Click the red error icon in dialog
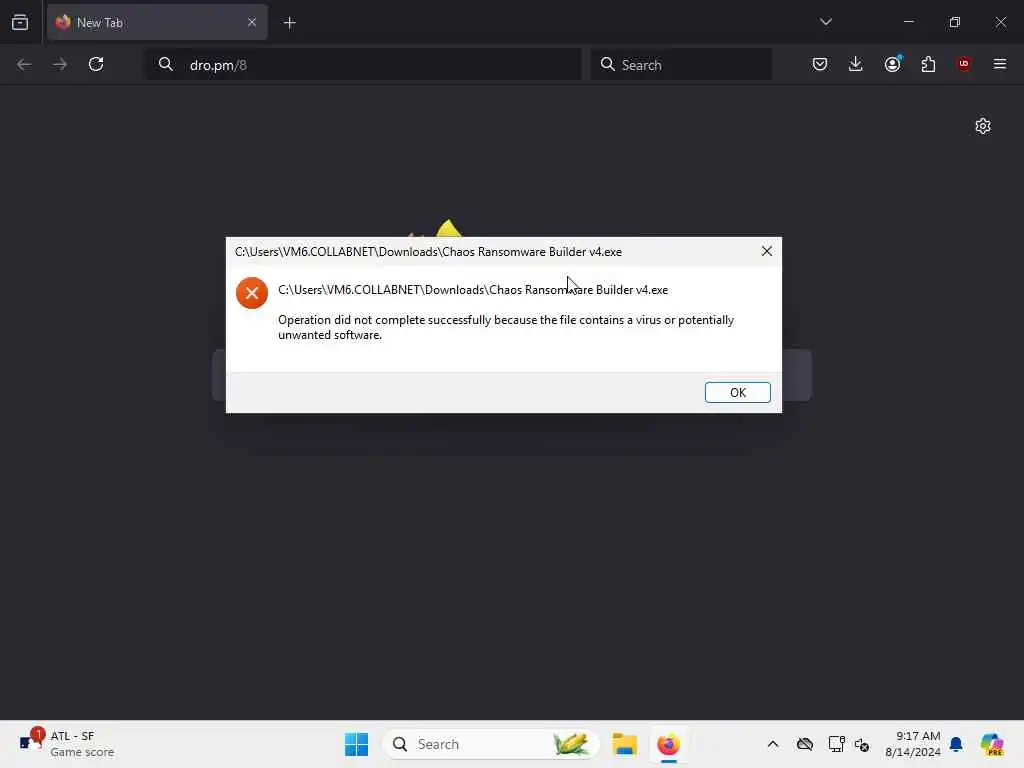The image size is (1024, 768). (x=251, y=293)
